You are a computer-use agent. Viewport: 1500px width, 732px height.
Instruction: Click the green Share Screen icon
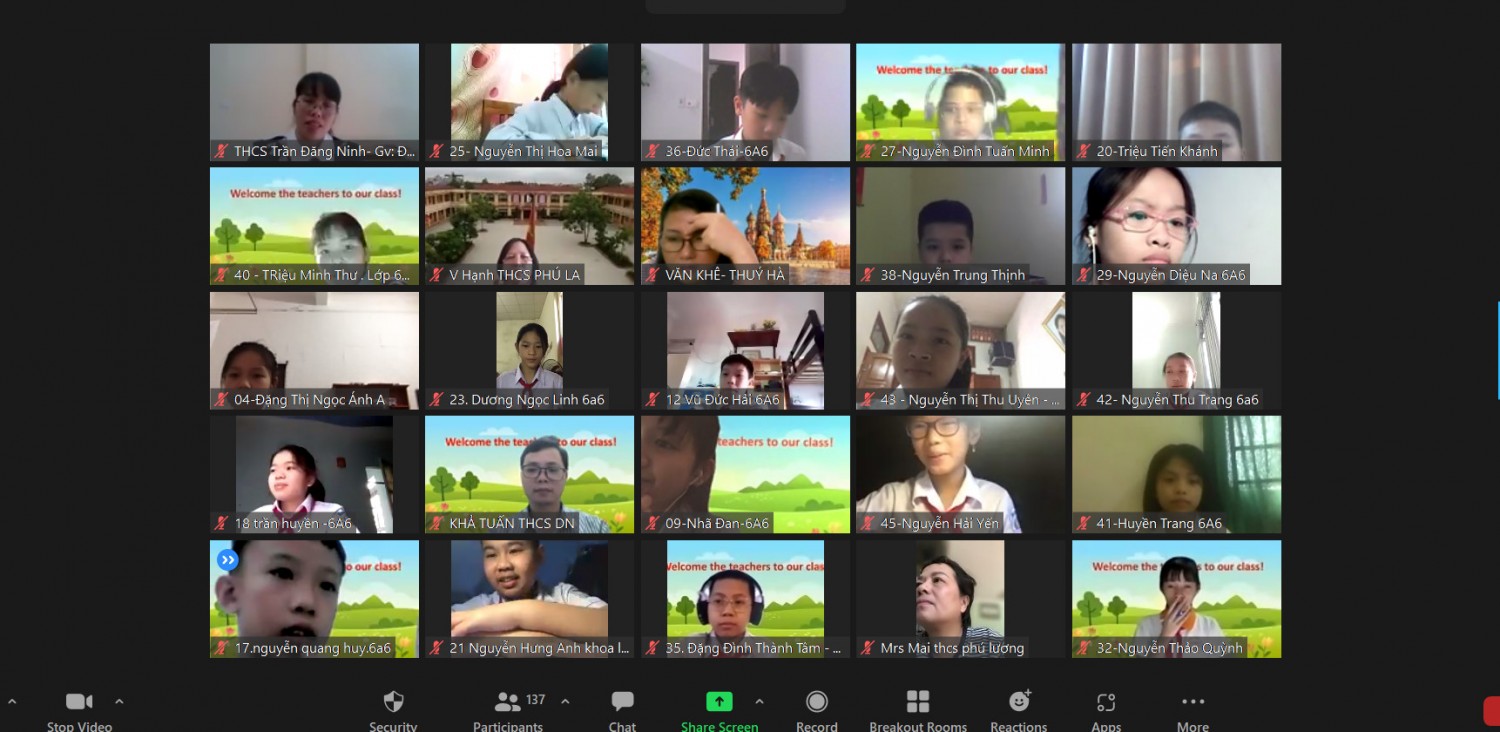719,702
